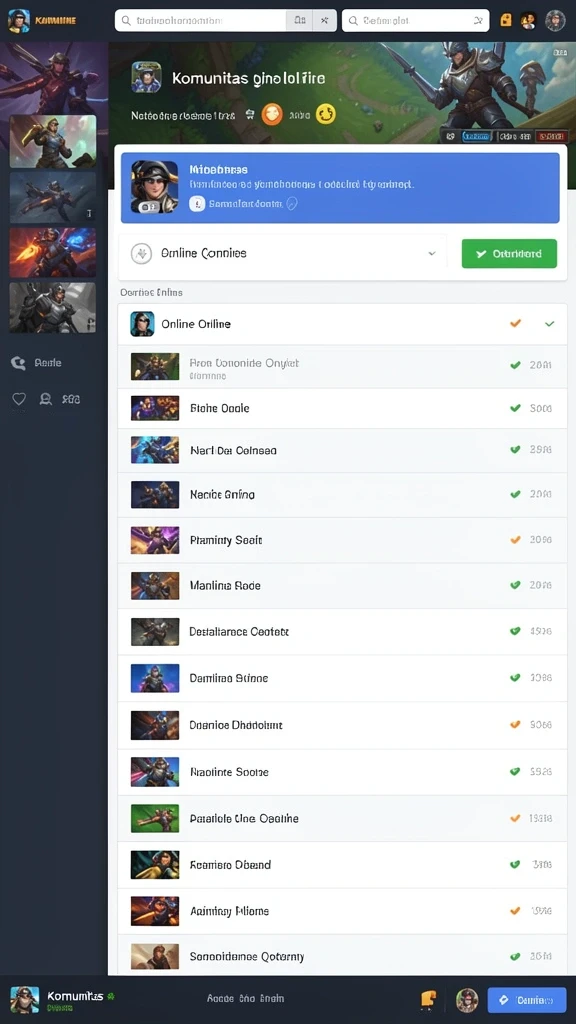Click the heart icon in left sidebar
Viewport: 576px width, 1024px height.
19,398
